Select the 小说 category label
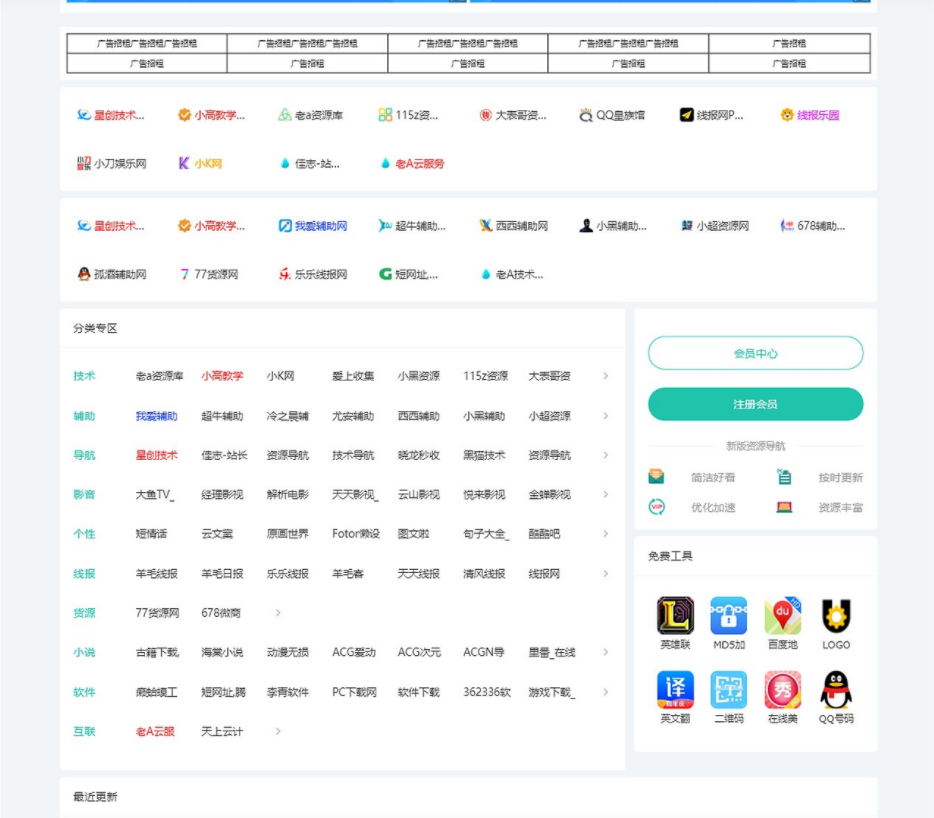The image size is (934, 818). [84, 653]
